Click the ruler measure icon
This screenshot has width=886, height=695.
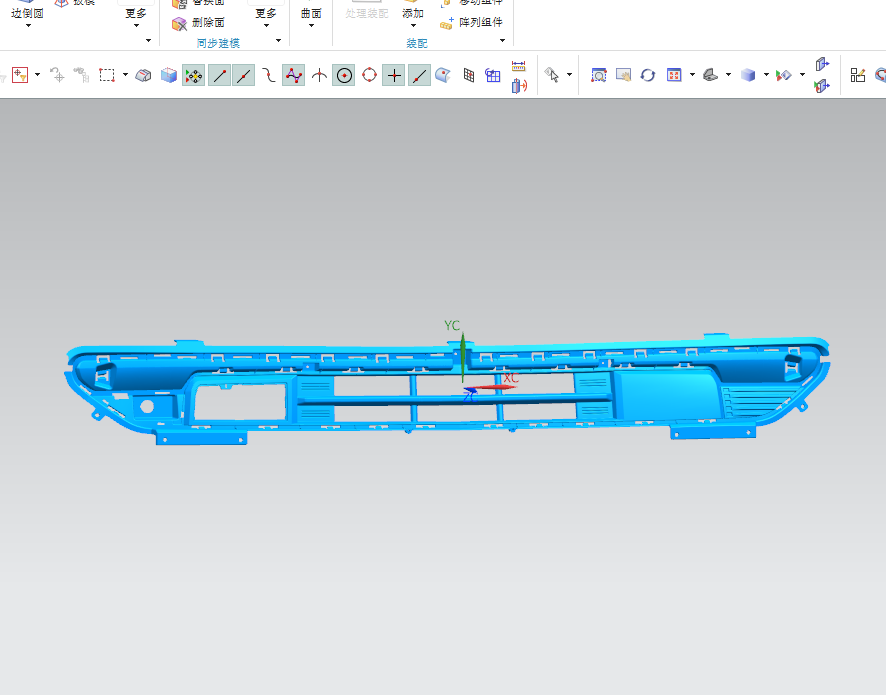(x=519, y=66)
